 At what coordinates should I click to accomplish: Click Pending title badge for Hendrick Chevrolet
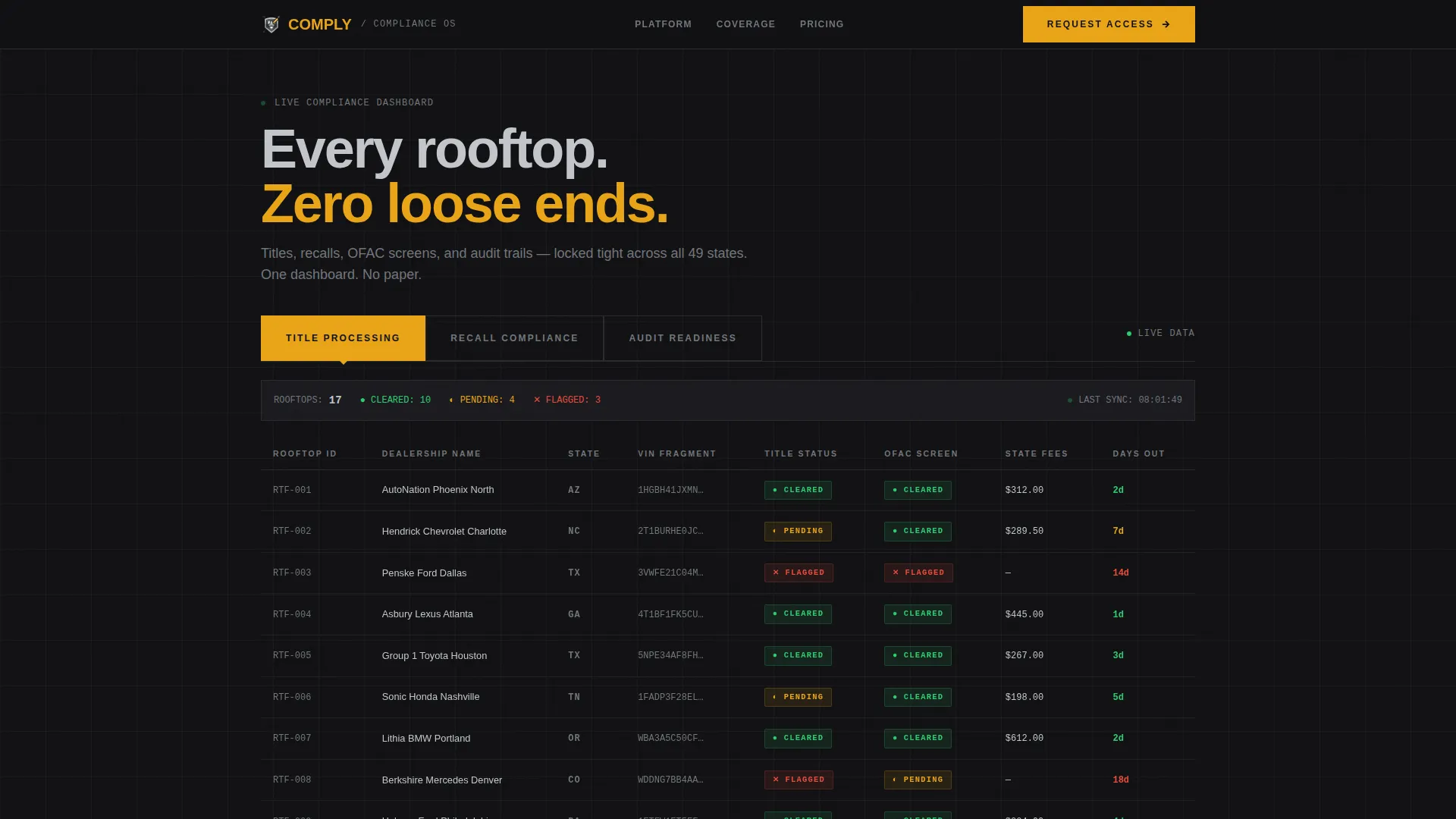pyautogui.click(x=798, y=532)
